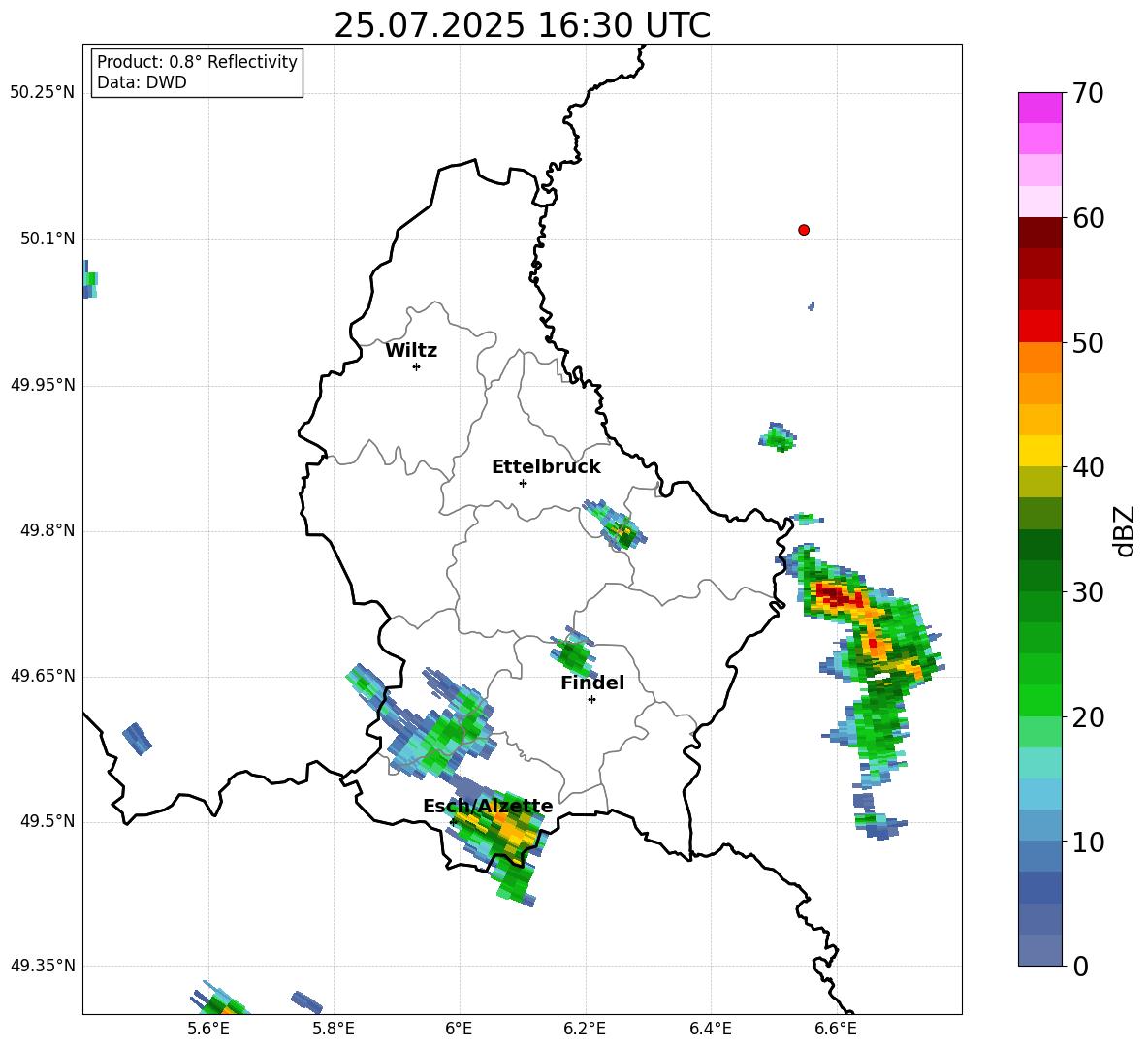Click the dBZ colorbar label
Screen dimensions: 1148x1048
coord(1126,530)
